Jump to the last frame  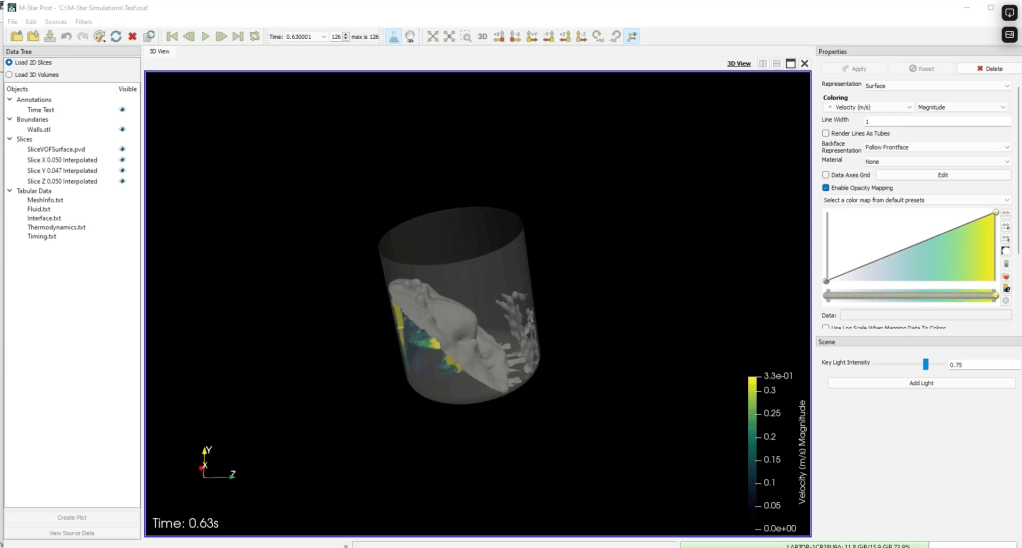point(238,36)
